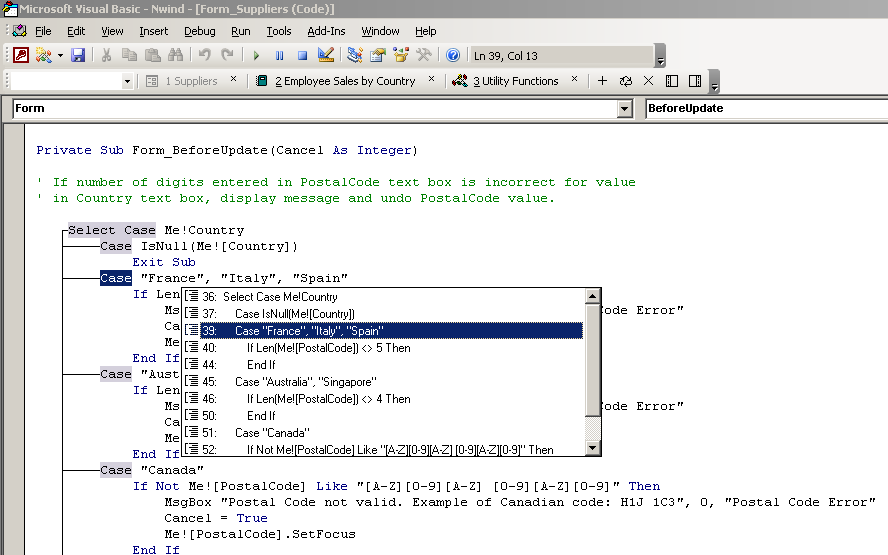Viewport: 888px width, 555px height.
Task: Open the Tools menu
Action: [279, 31]
